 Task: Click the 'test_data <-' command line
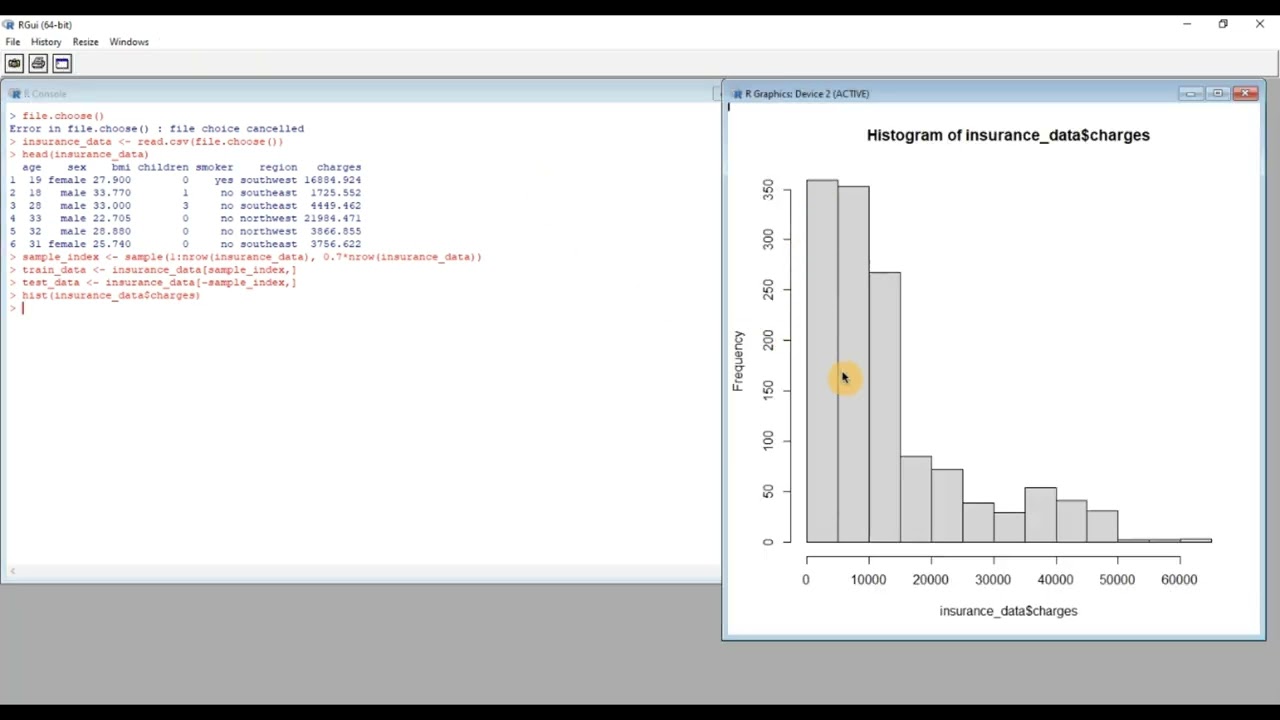[158, 282]
